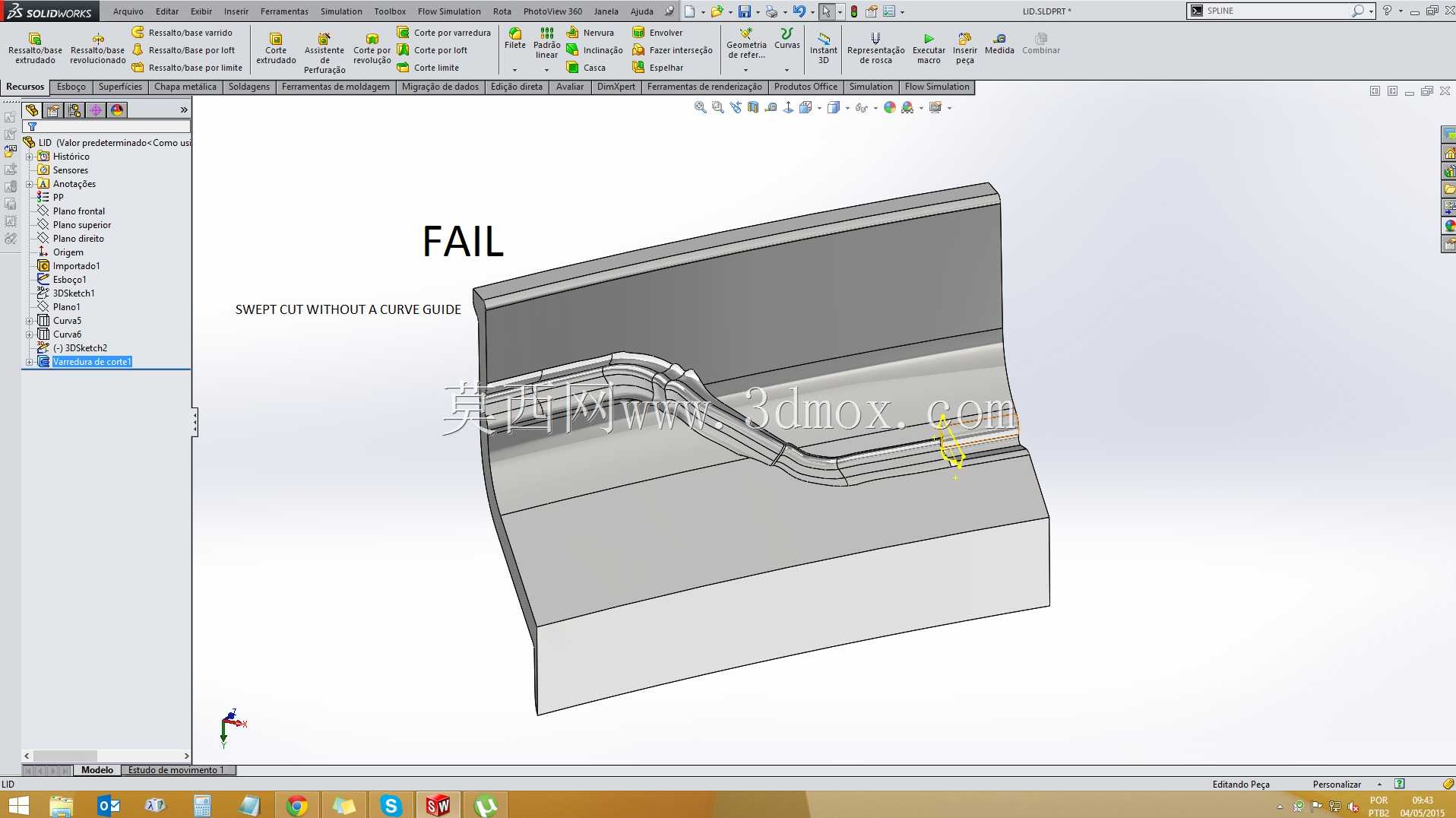The width and height of the screenshot is (1456, 818).
Task: Toggle the Select cursor tool
Action: coord(826,11)
